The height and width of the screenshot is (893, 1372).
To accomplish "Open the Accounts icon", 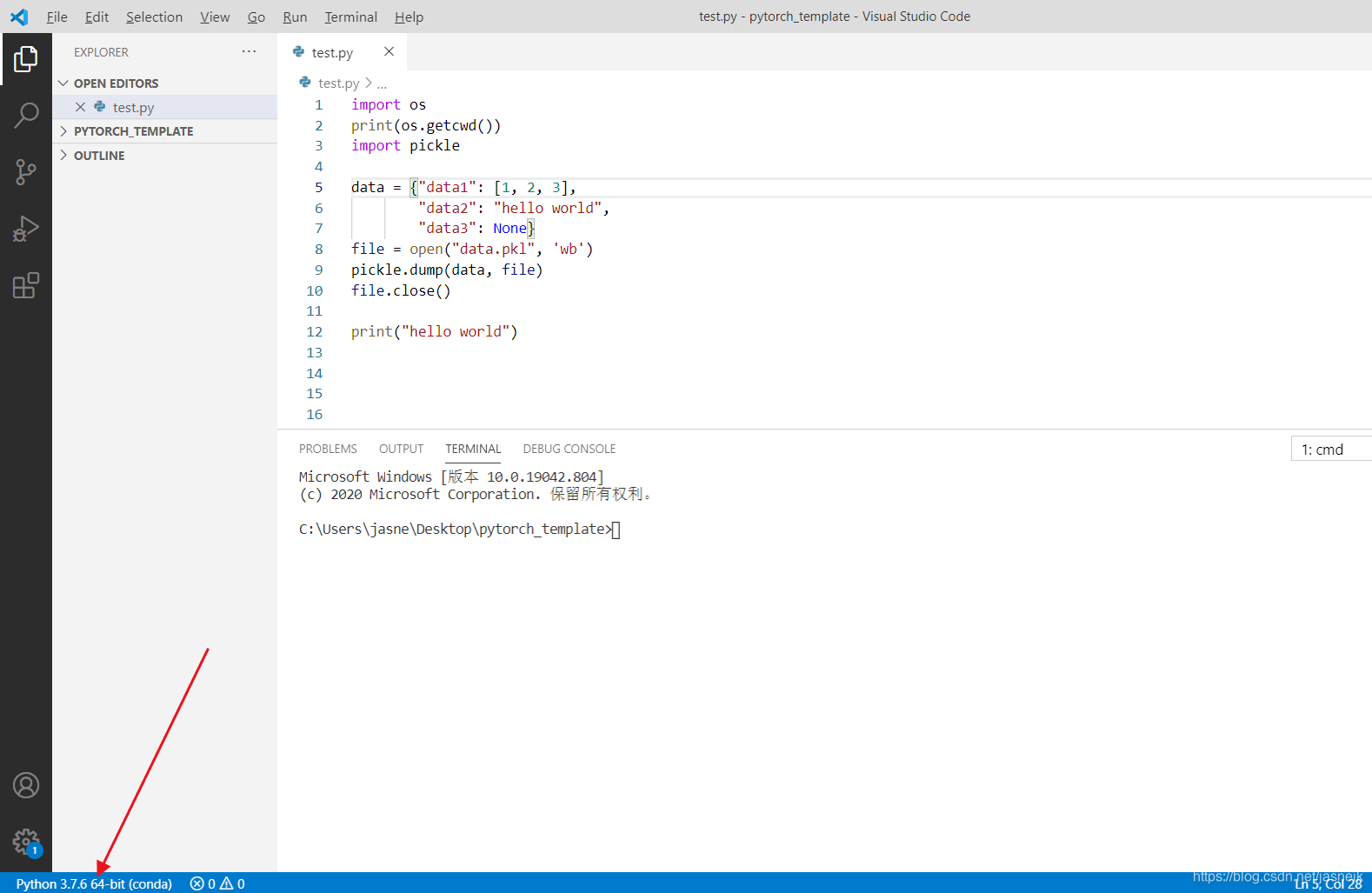I will (26, 785).
